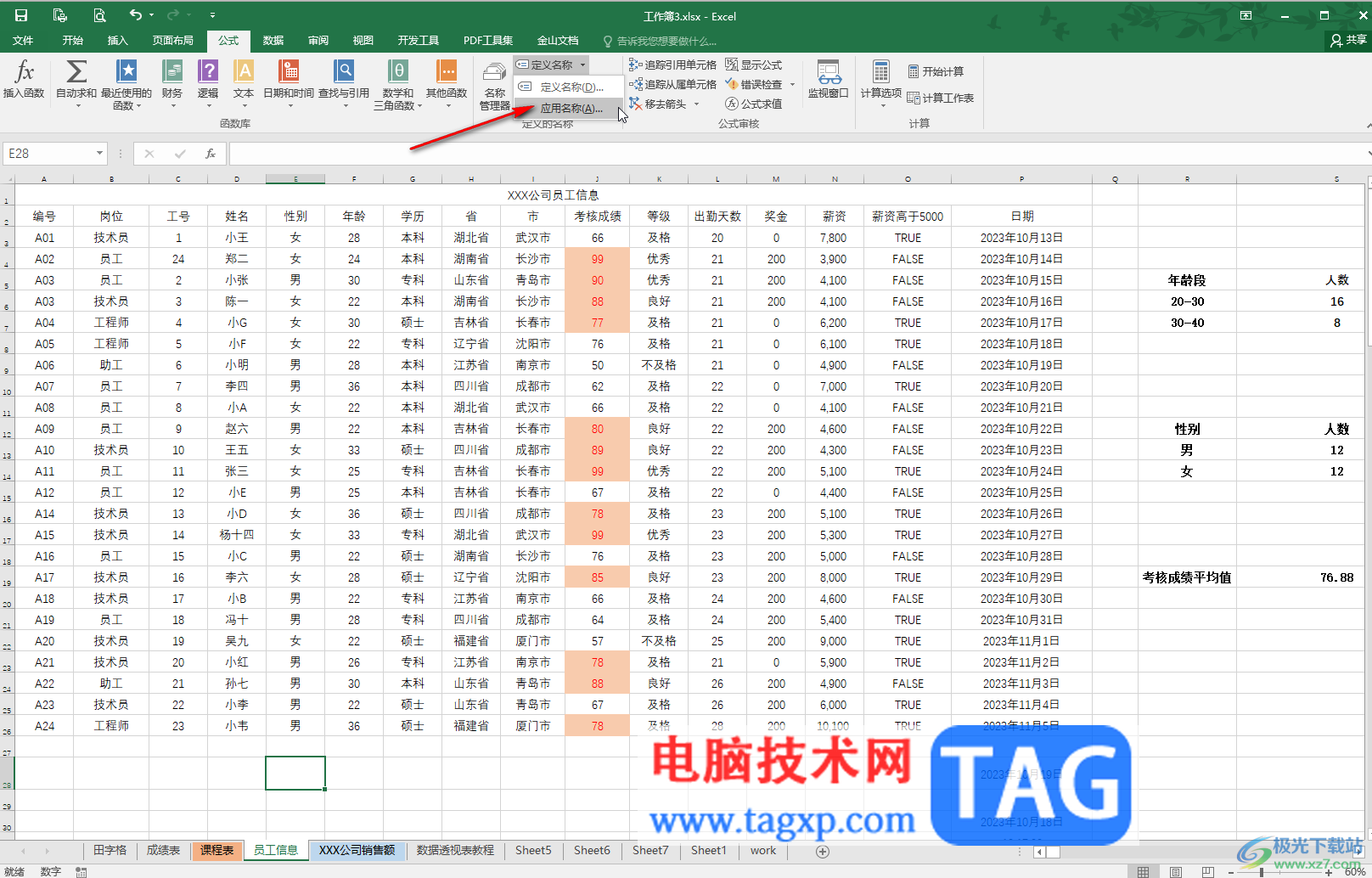Click Evaluate Formula (公式求值)
Screen dimensions: 1372x878
click(753, 104)
